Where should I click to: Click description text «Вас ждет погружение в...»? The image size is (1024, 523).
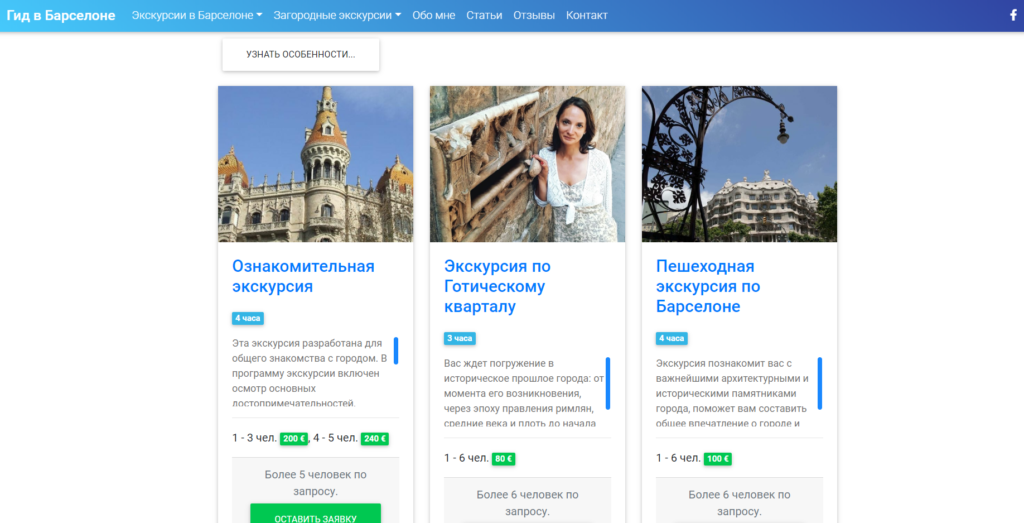(524, 394)
